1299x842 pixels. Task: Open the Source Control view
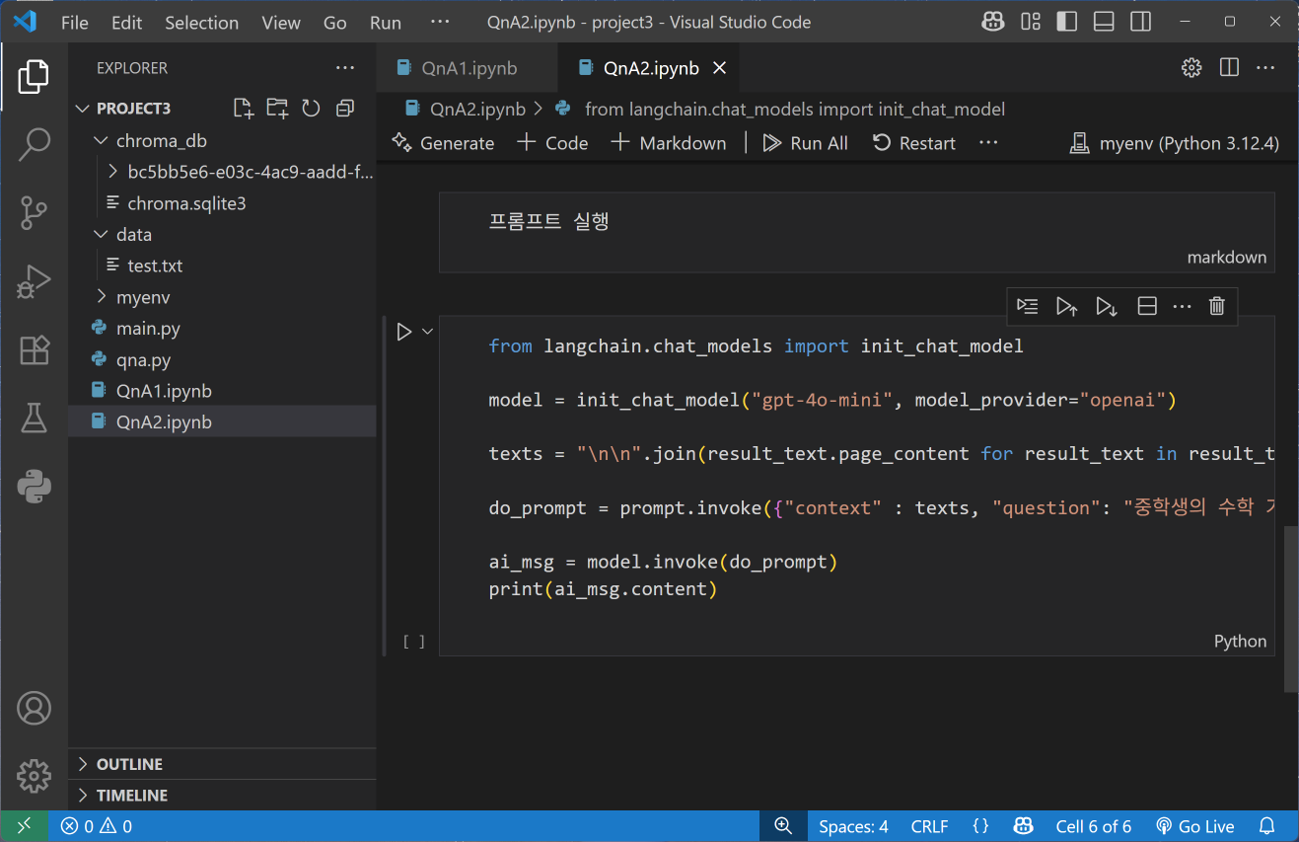tap(34, 213)
